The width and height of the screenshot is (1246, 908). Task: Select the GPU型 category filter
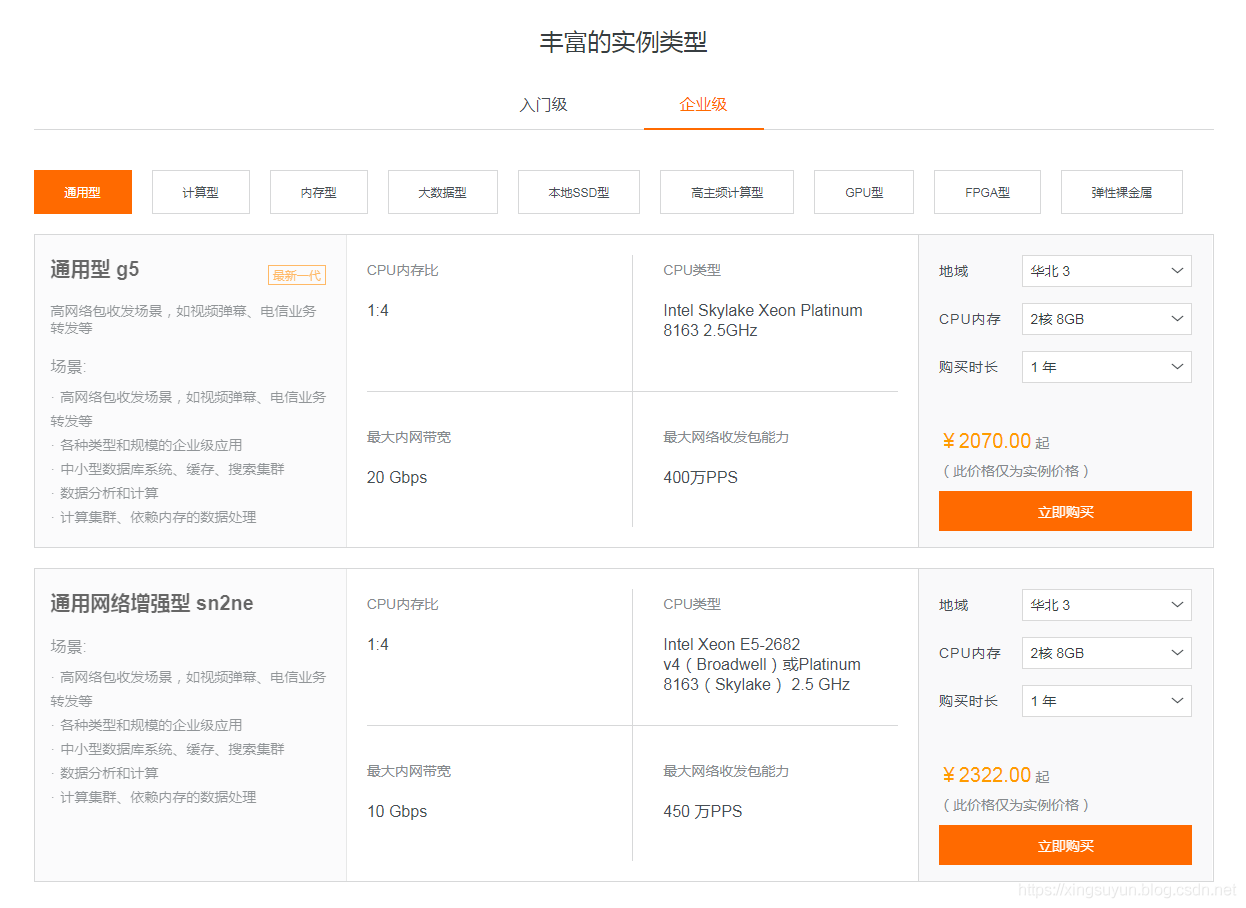pos(863,191)
